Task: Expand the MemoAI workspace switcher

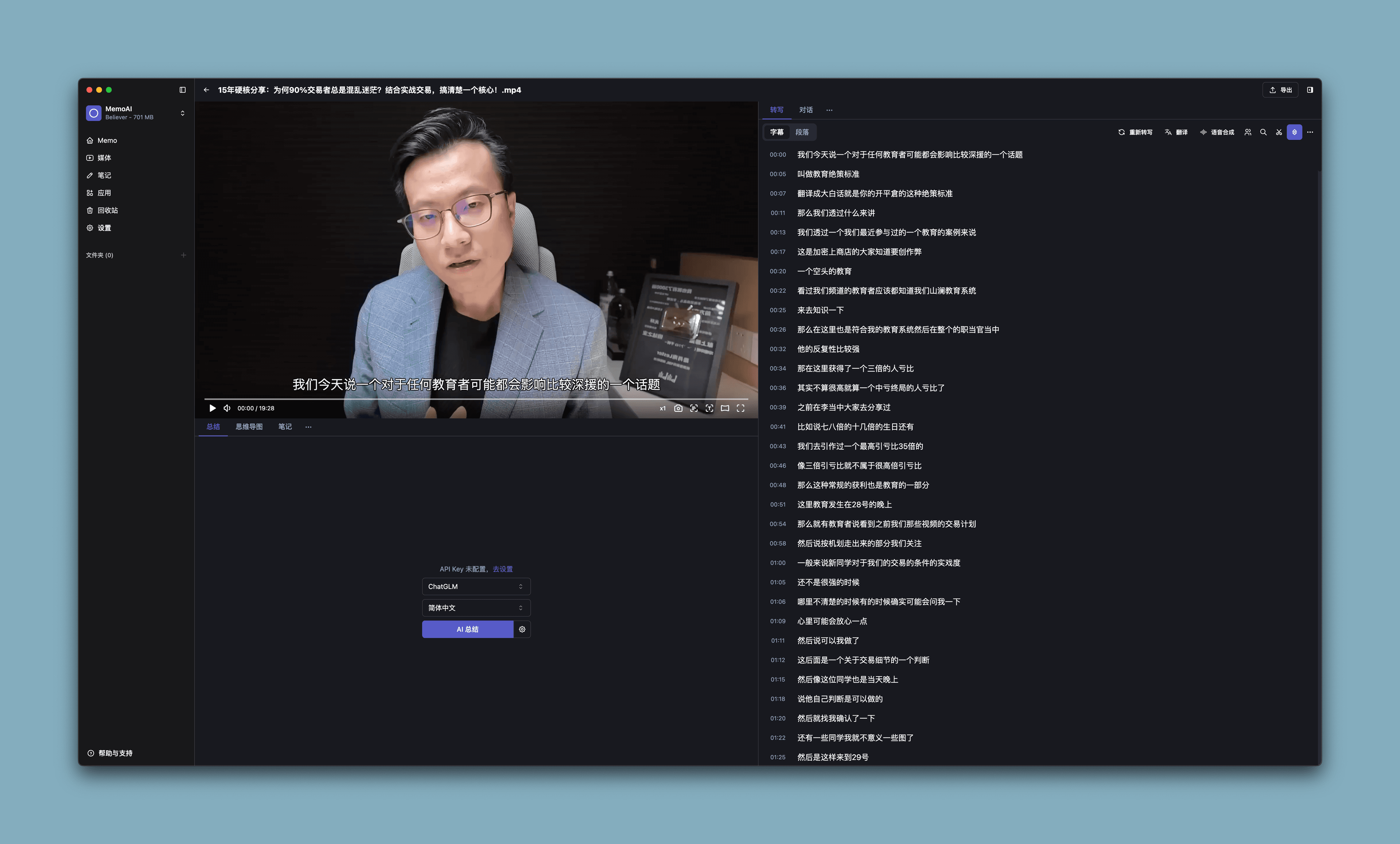Action: click(182, 113)
